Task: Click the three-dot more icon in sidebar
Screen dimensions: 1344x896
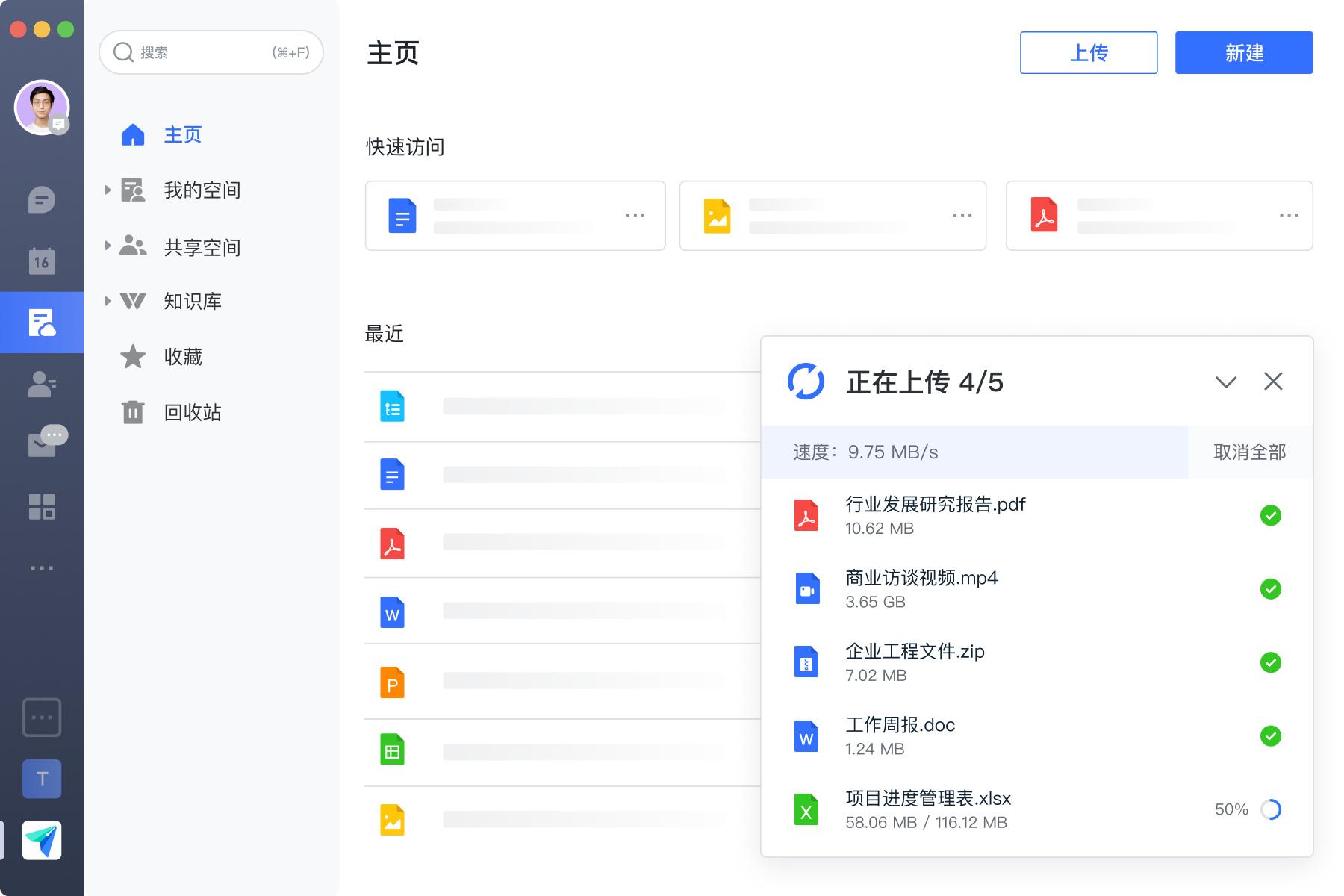Action: 42,568
